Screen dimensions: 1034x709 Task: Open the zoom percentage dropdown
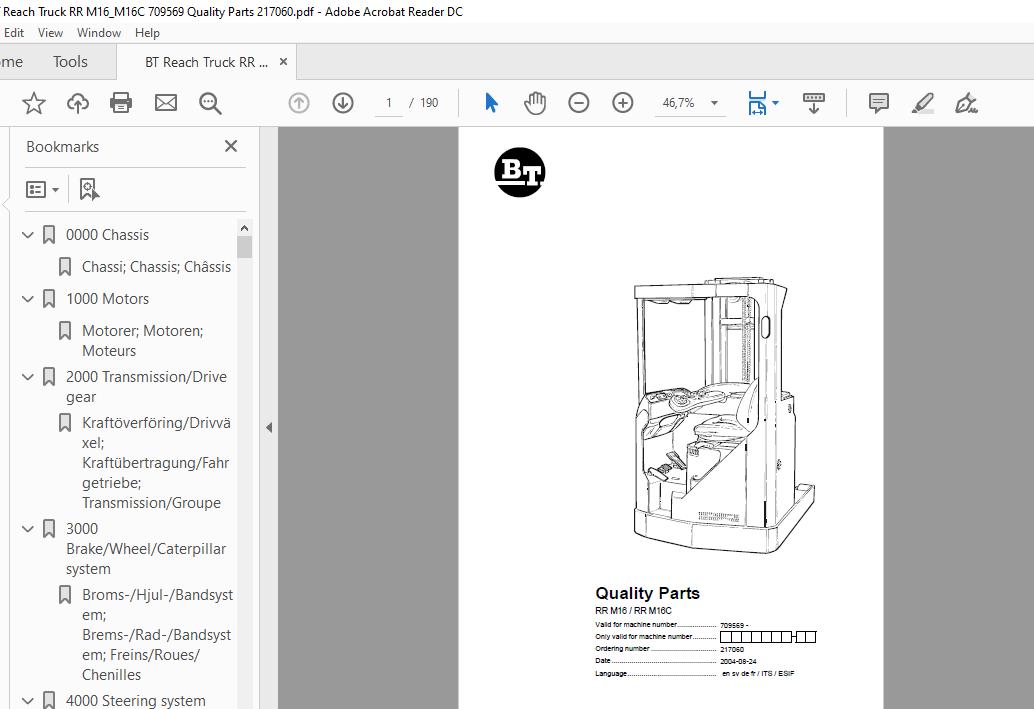714,103
